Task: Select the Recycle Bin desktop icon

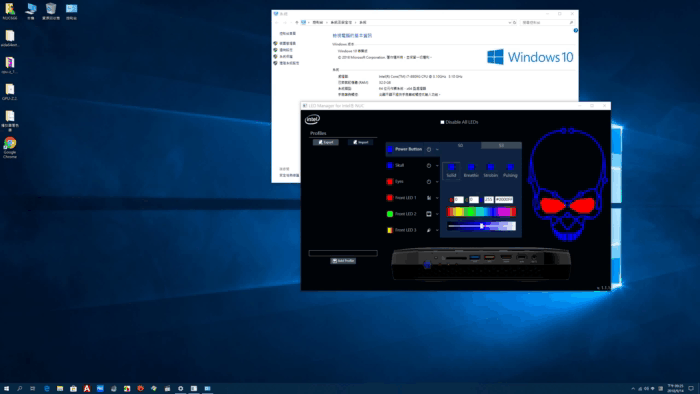Action: click(x=51, y=11)
